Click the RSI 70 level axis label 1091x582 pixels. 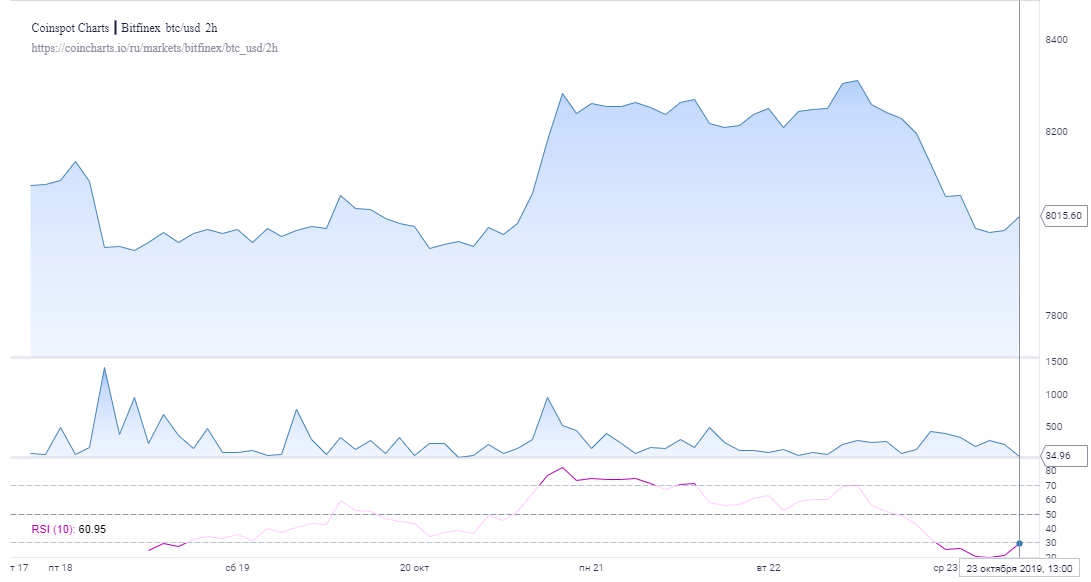click(1051, 485)
